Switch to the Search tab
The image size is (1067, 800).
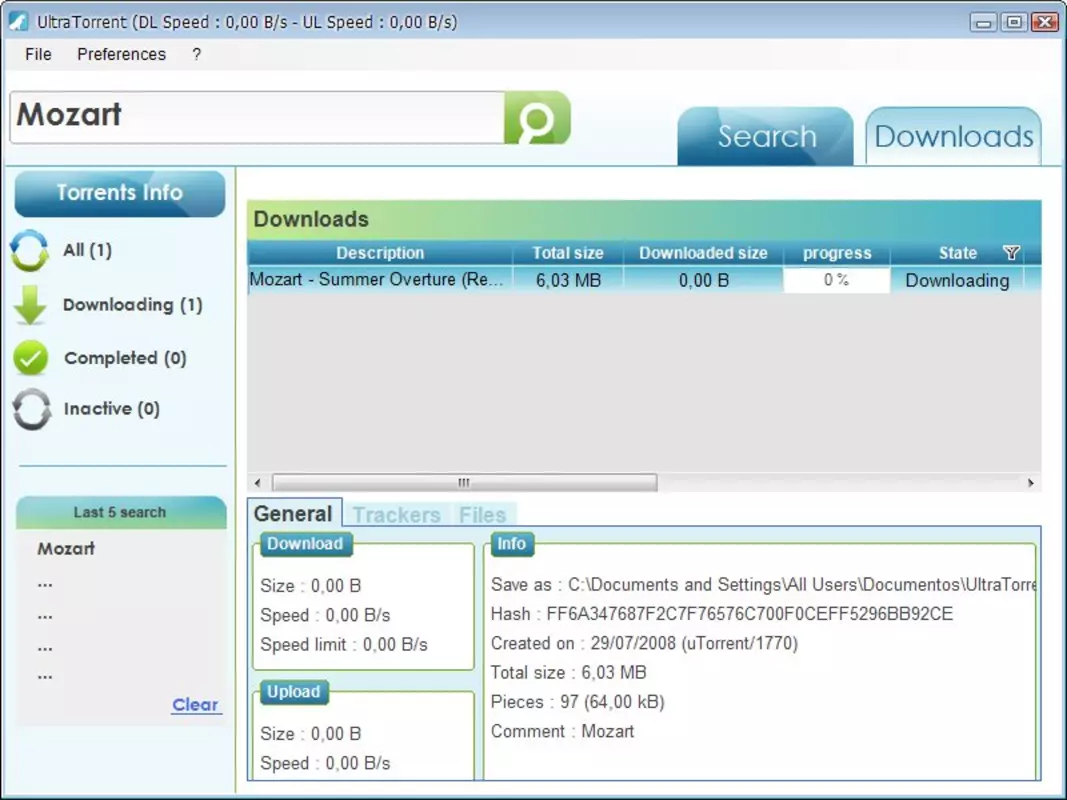(766, 136)
